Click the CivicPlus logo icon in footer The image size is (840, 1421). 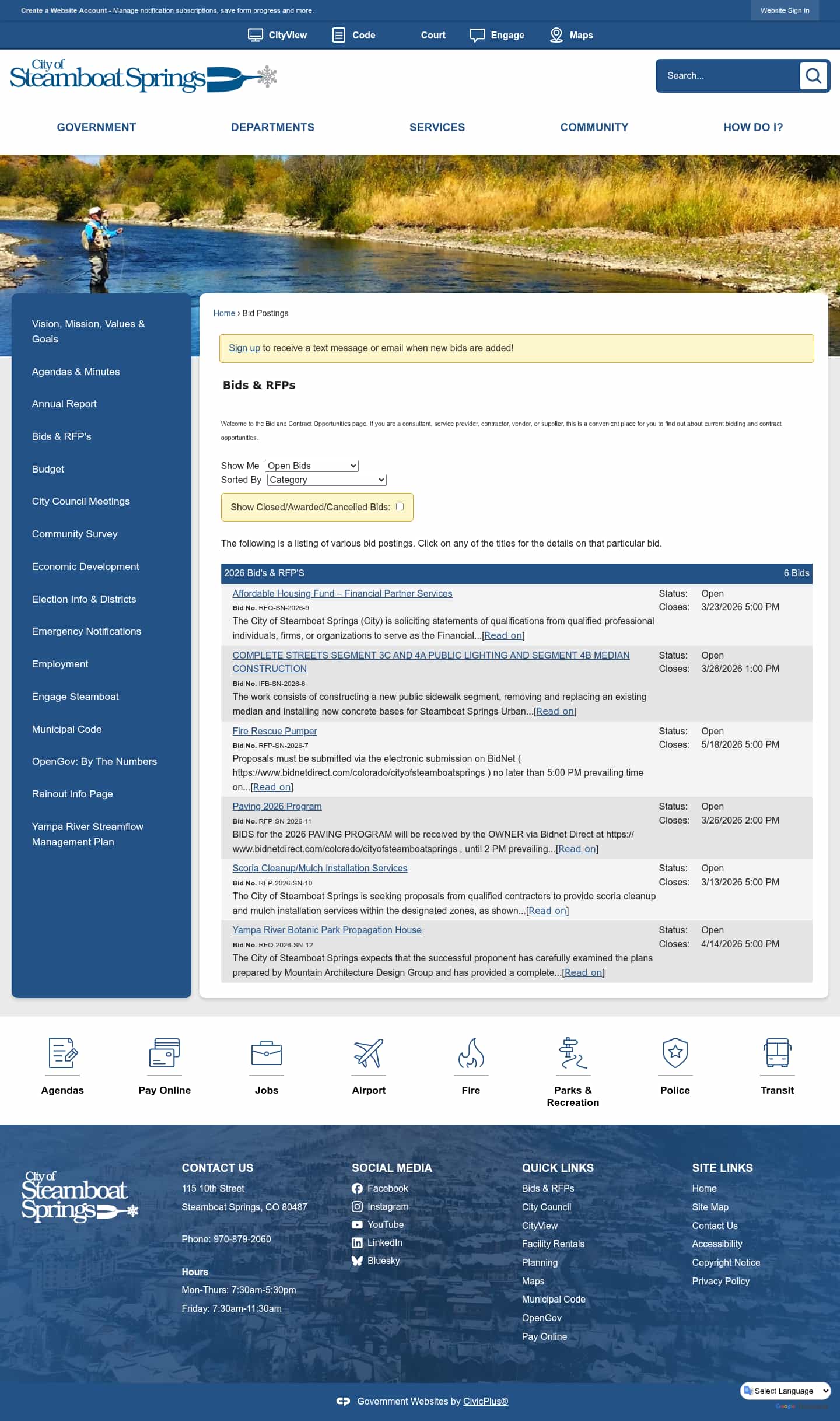[x=343, y=1401]
